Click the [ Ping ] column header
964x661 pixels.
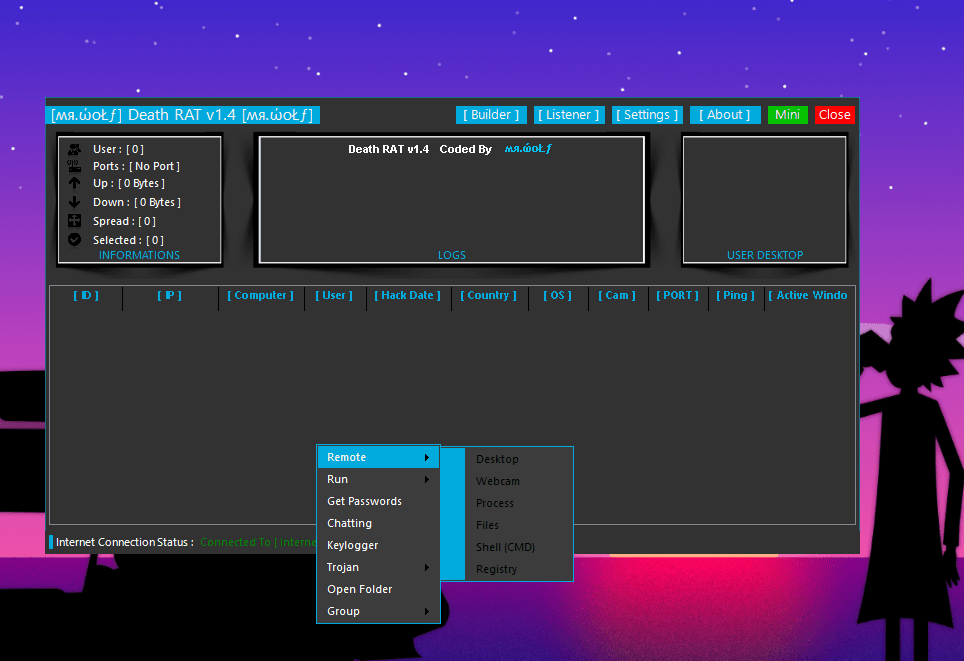tap(735, 296)
